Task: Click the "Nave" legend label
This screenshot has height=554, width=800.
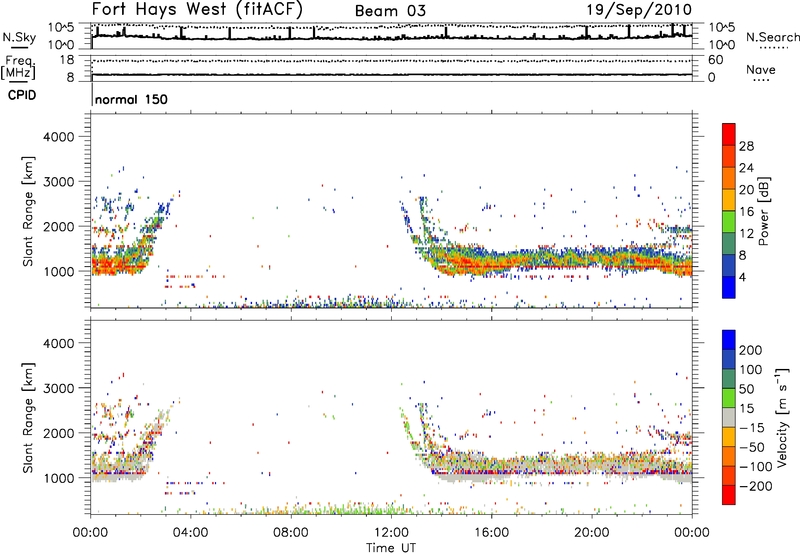Action: tap(761, 70)
